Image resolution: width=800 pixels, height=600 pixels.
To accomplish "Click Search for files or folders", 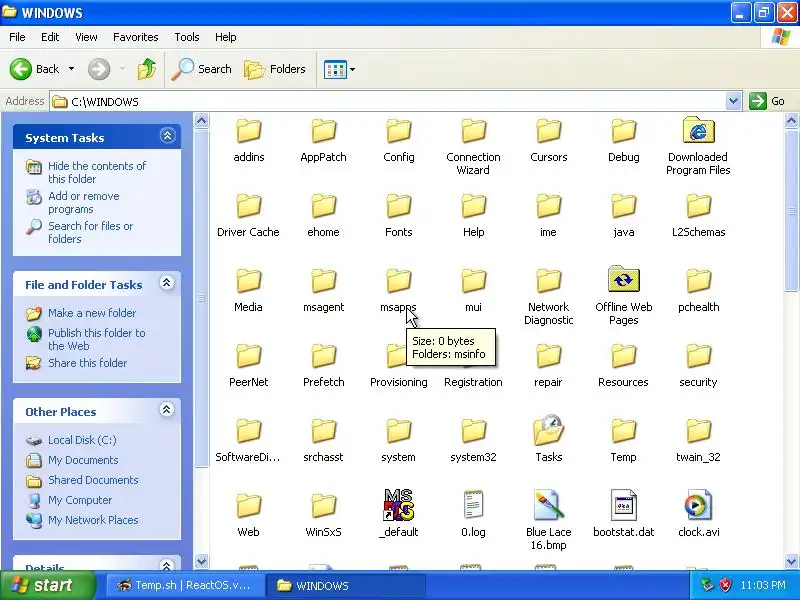I will click(90, 232).
